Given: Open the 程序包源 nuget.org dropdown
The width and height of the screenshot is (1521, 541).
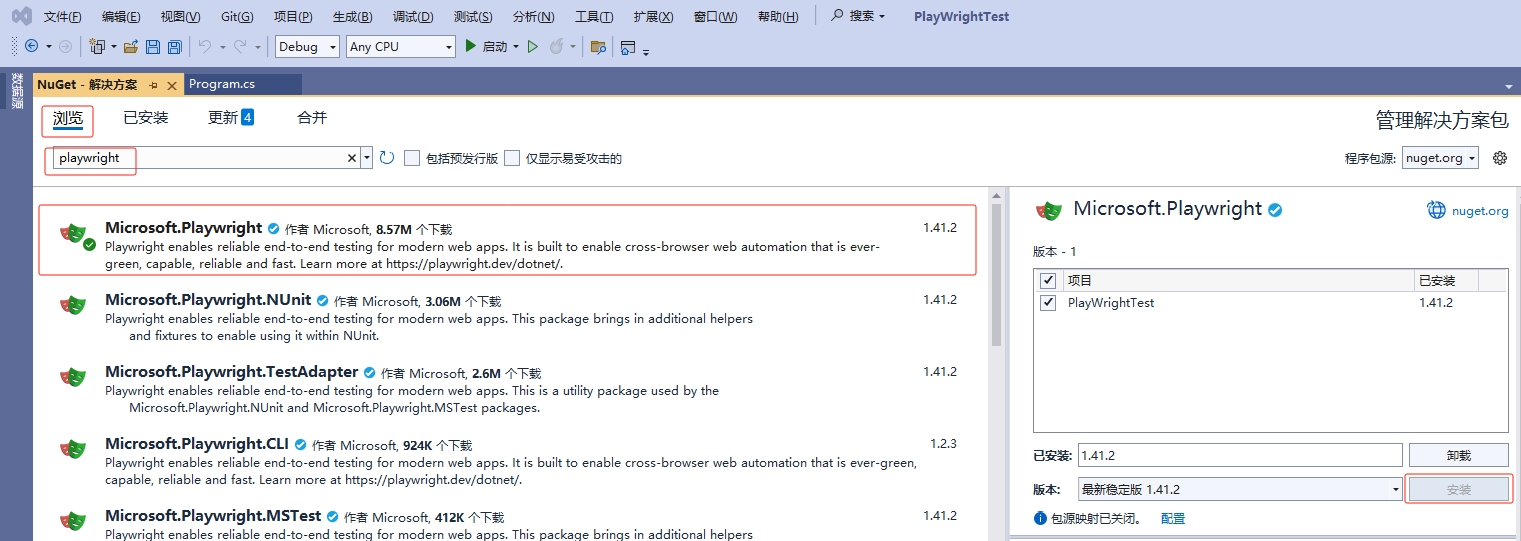Looking at the screenshot, I should (x=1440, y=158).
